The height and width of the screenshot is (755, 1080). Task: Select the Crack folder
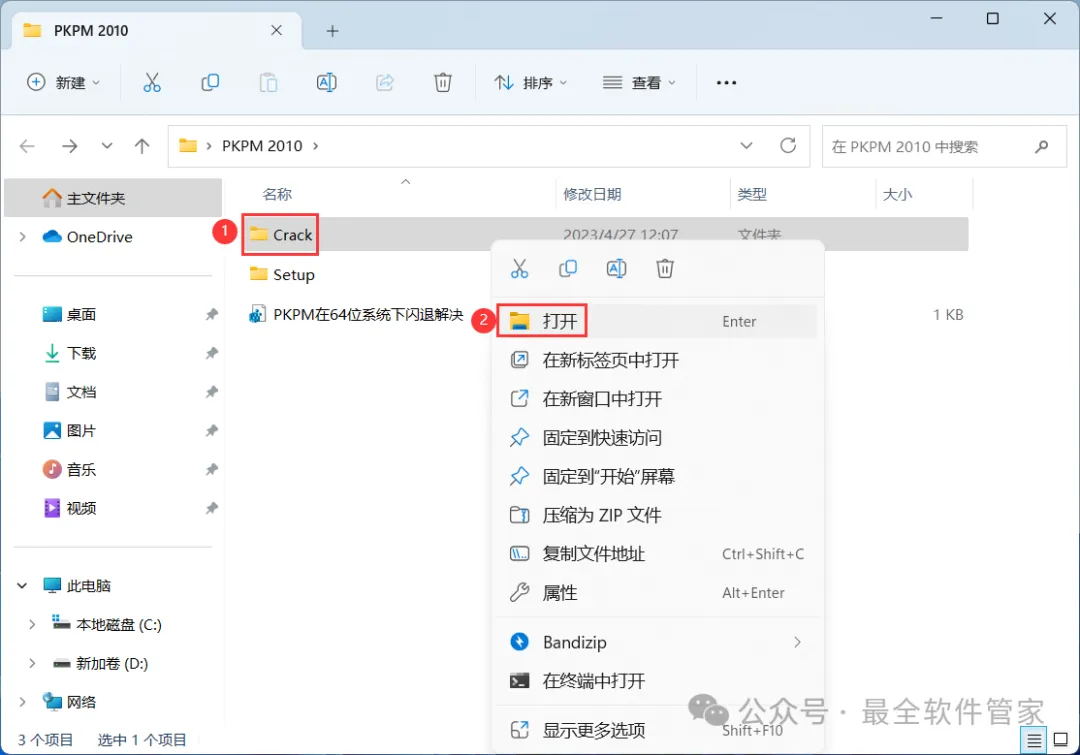tap(280, 235)
